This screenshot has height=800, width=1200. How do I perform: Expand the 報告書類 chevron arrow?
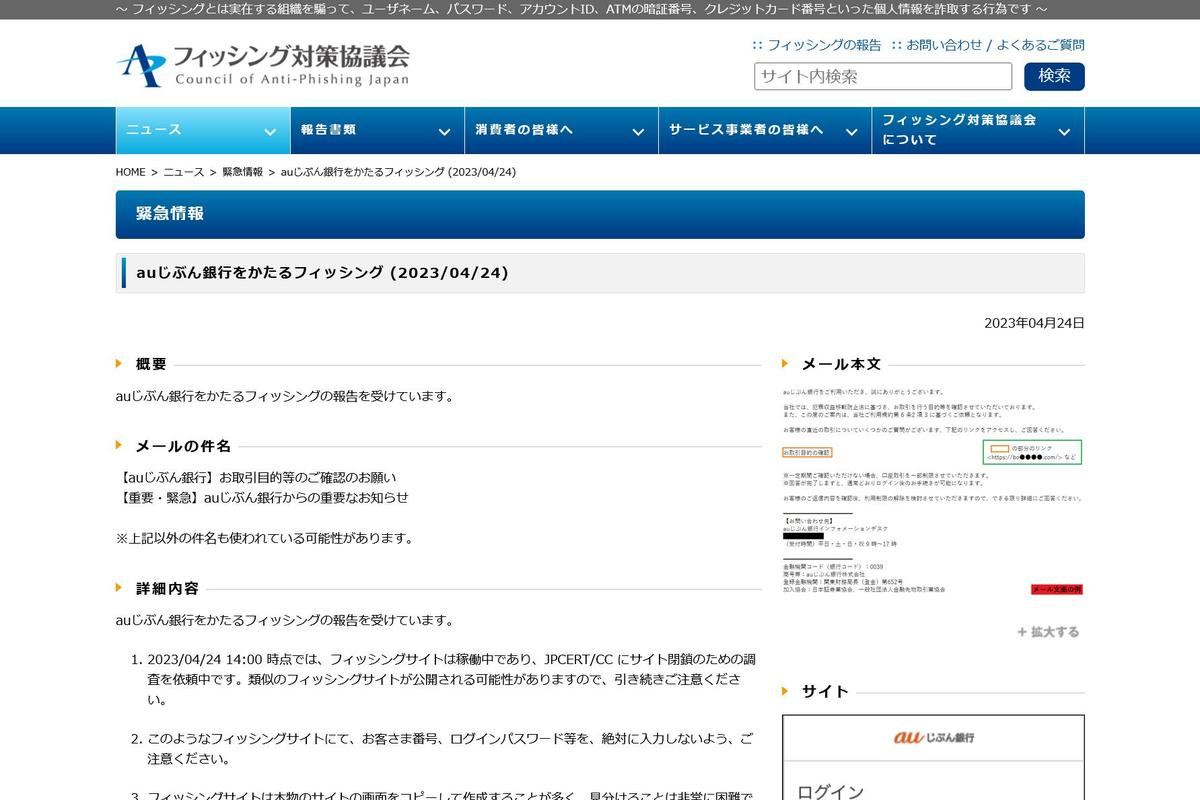444,131
